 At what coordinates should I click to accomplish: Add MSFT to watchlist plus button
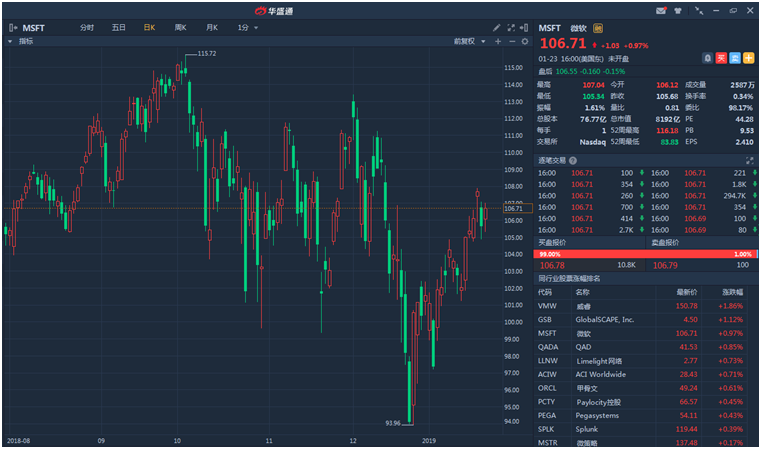748,58
